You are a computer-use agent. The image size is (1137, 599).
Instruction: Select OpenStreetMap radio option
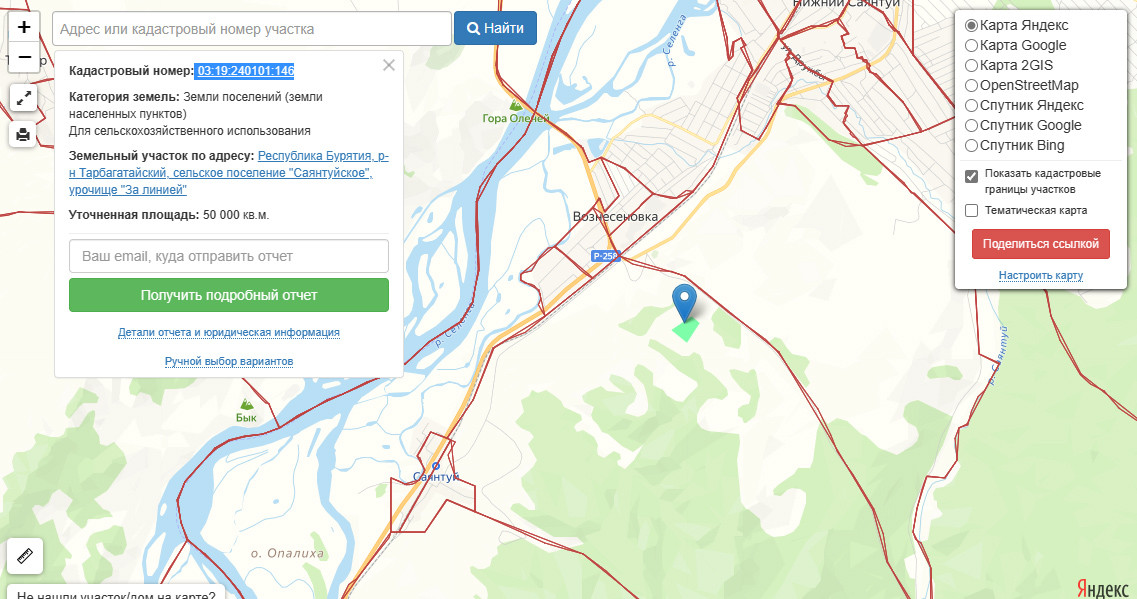point(972,86)
